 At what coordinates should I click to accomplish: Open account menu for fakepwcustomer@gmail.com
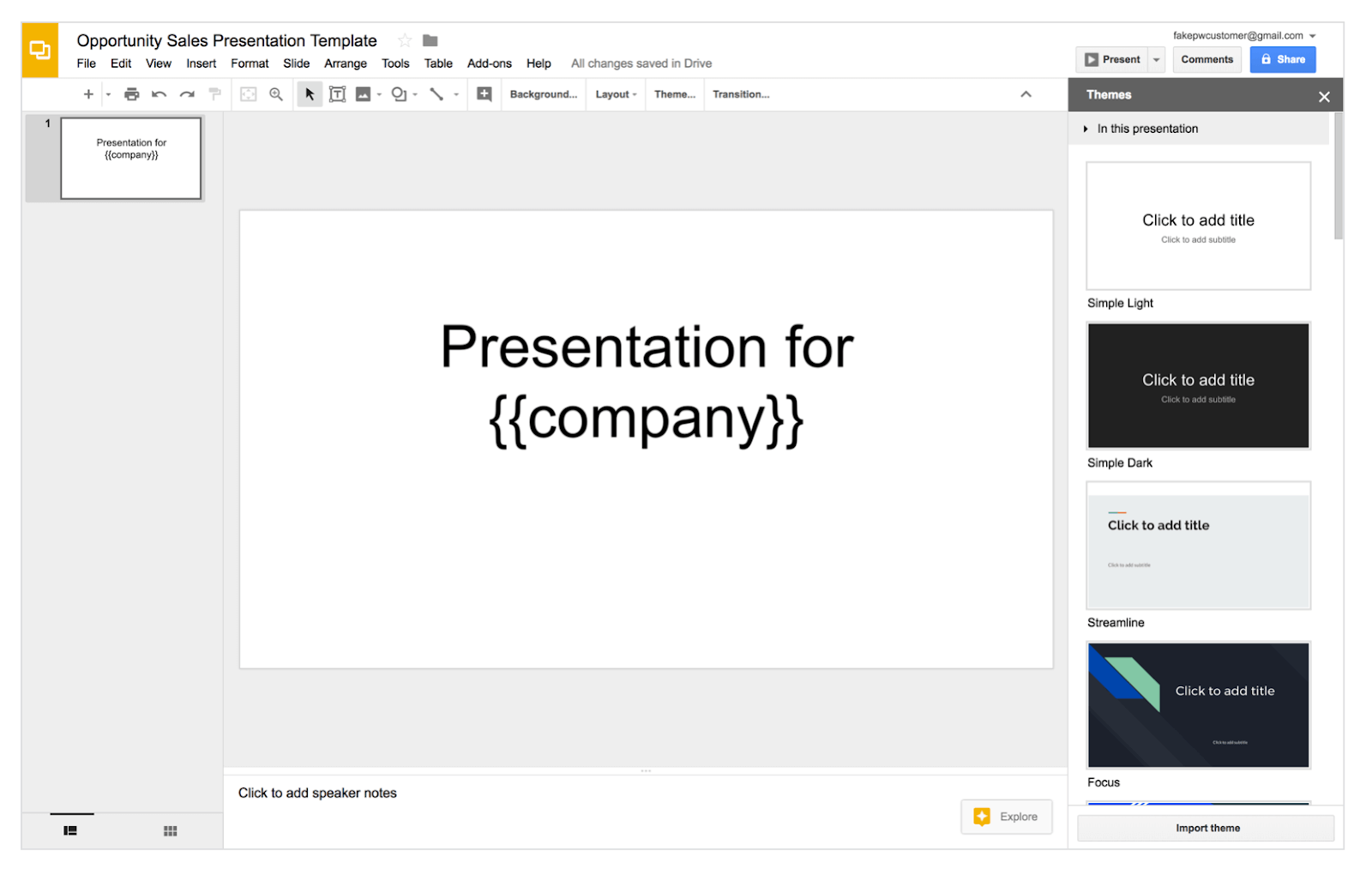pyautogui.click(x=1244, y=35)
